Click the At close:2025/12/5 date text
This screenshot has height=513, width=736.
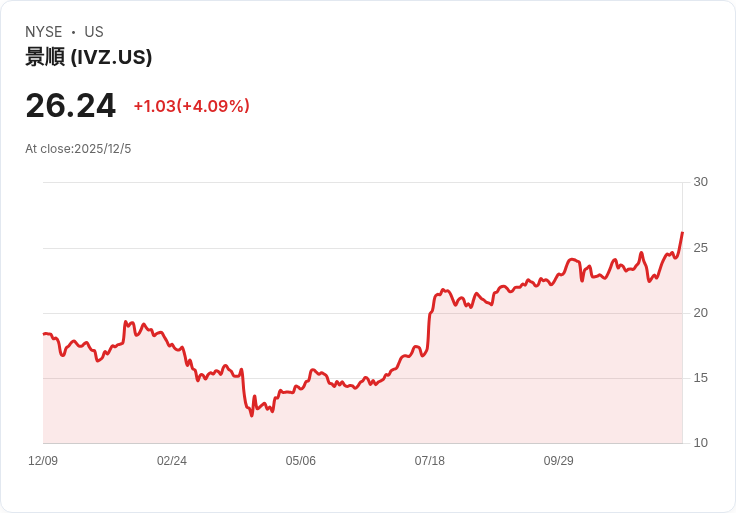point(78,149)
